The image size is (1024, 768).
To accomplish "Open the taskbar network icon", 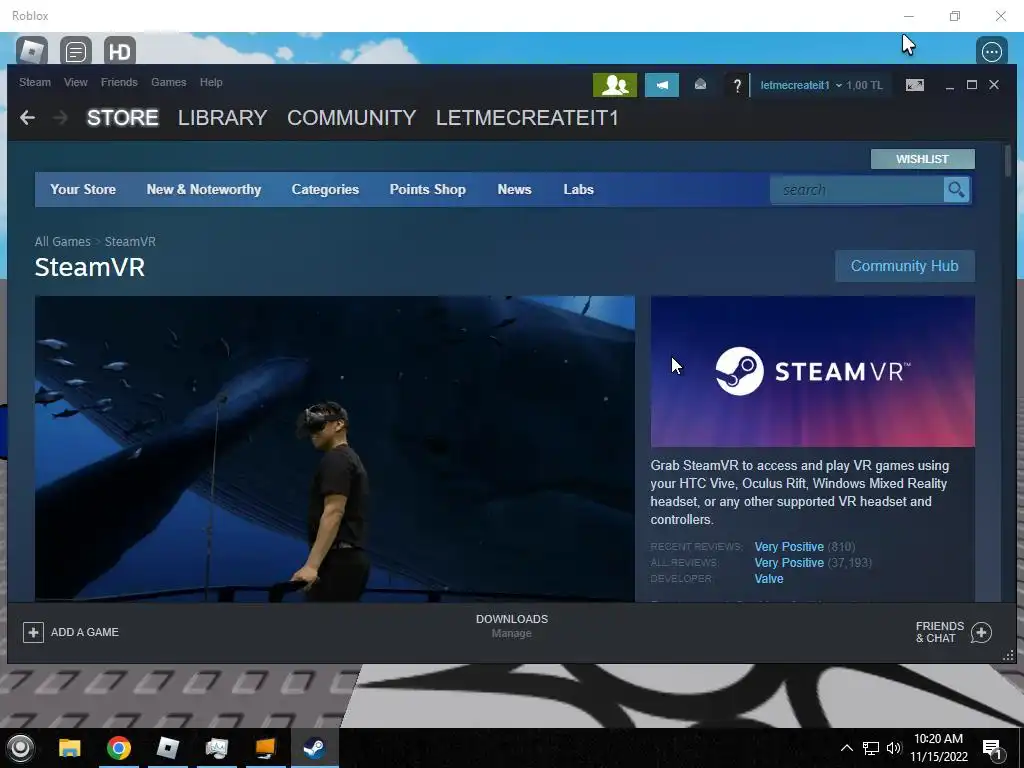I will (x=871, y=748).
